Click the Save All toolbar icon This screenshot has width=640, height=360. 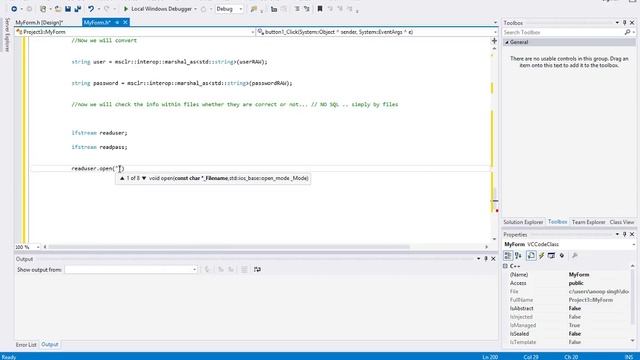point(78,9)
